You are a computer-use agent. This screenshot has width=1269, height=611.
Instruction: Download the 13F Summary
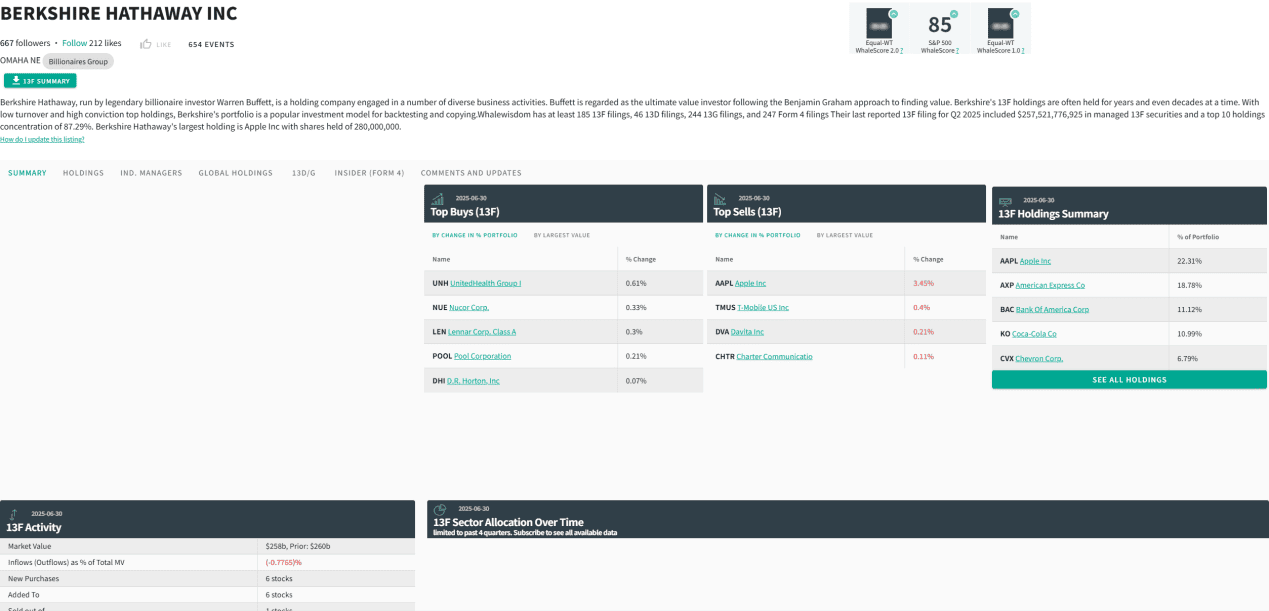coord(40,81)
